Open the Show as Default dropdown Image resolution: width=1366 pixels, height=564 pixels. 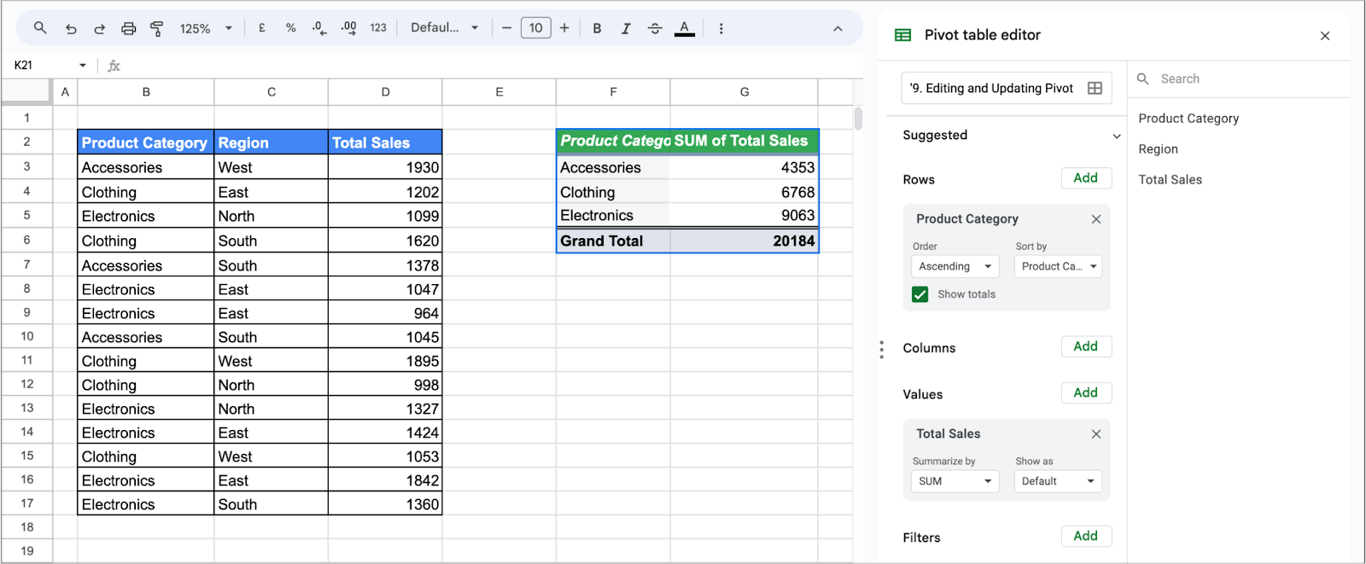(x=1058, y=481)
